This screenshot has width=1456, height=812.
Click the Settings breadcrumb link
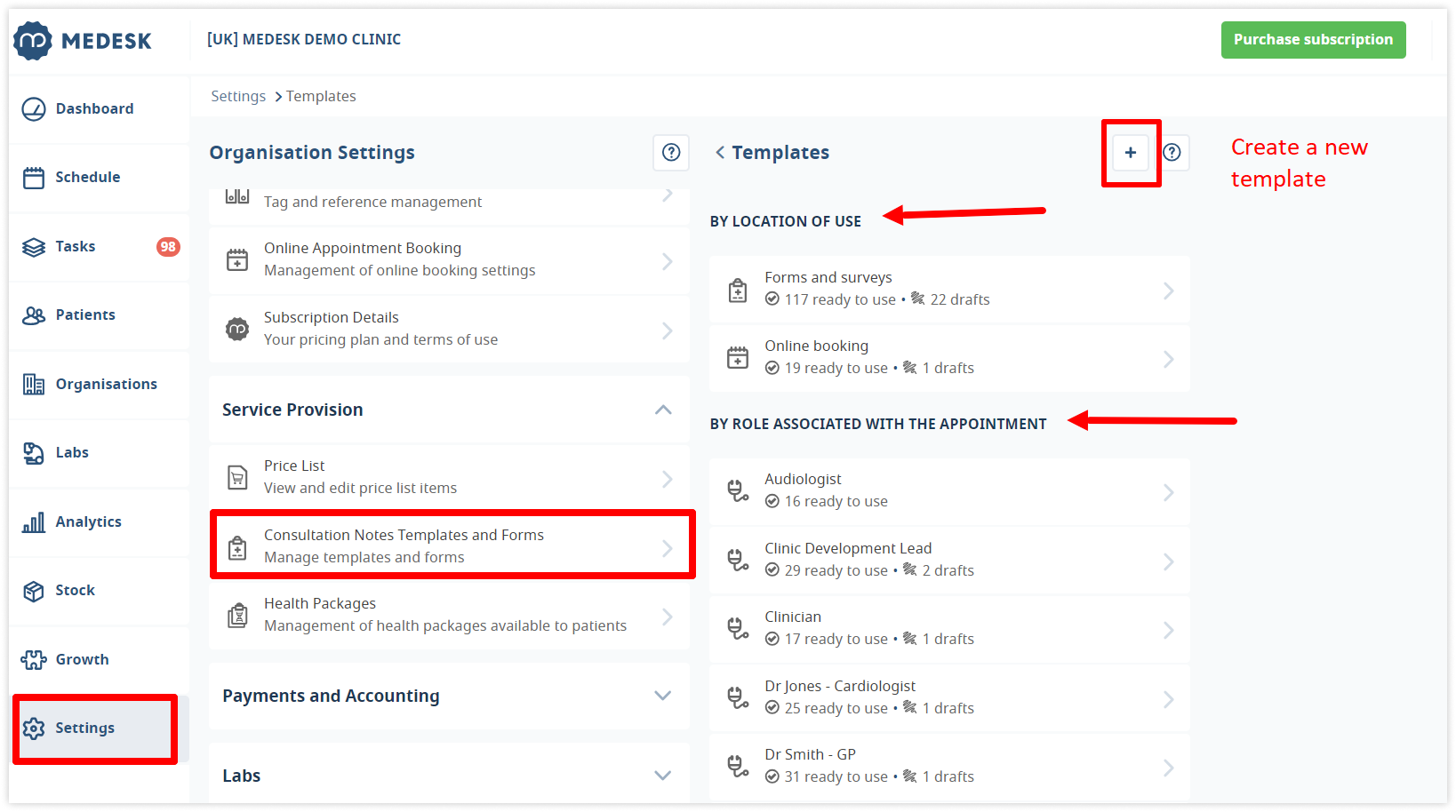(238, 96)
